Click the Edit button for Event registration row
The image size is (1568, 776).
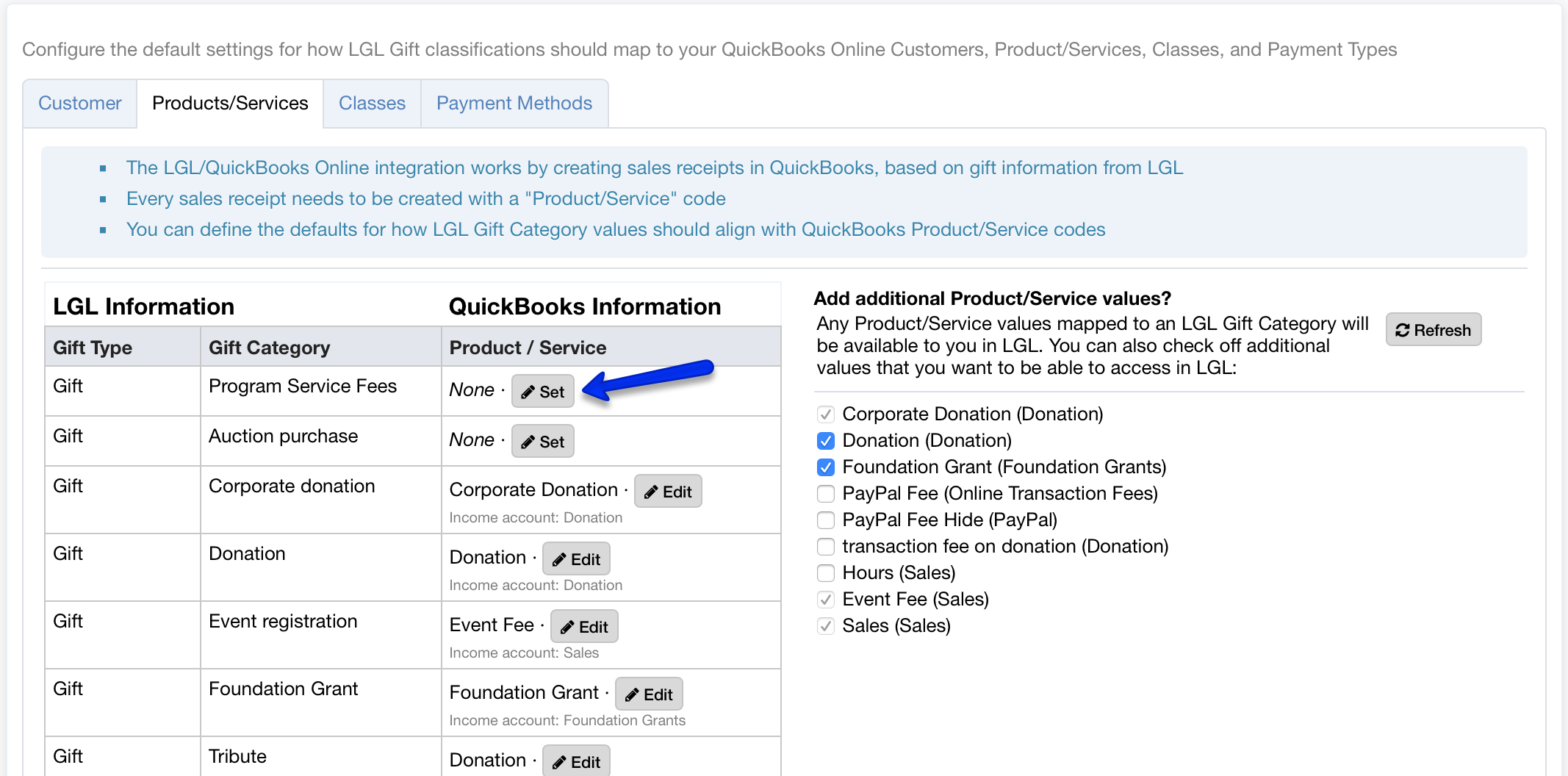coord(583,626)
